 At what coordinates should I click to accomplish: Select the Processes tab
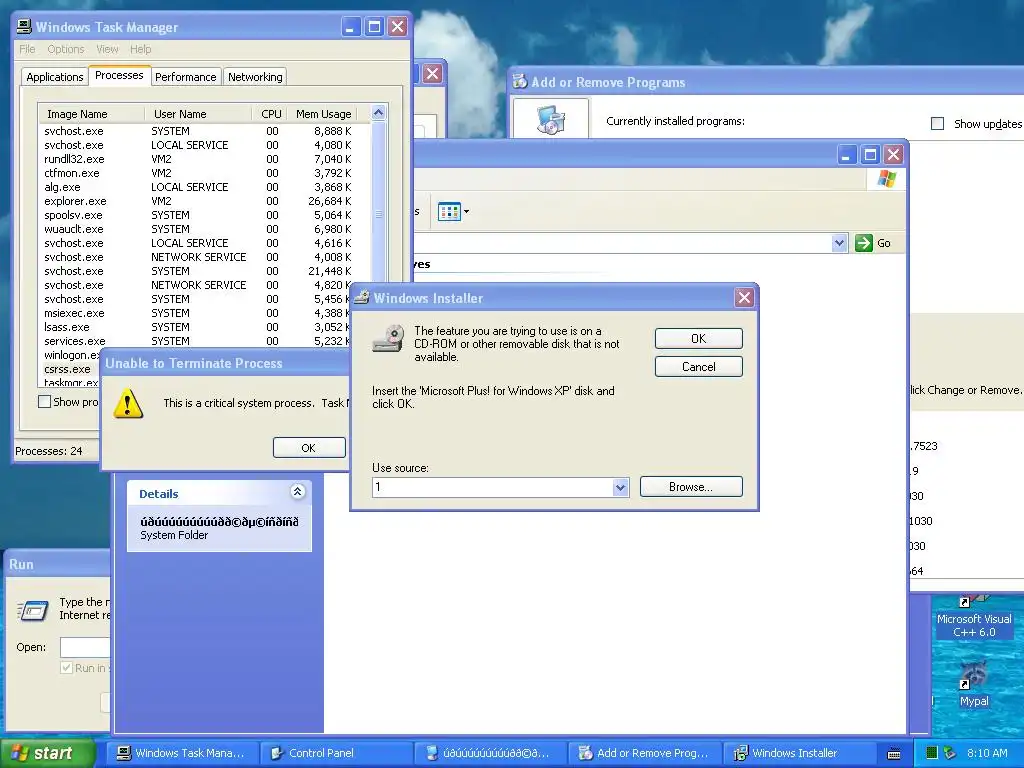pos(119,75)
